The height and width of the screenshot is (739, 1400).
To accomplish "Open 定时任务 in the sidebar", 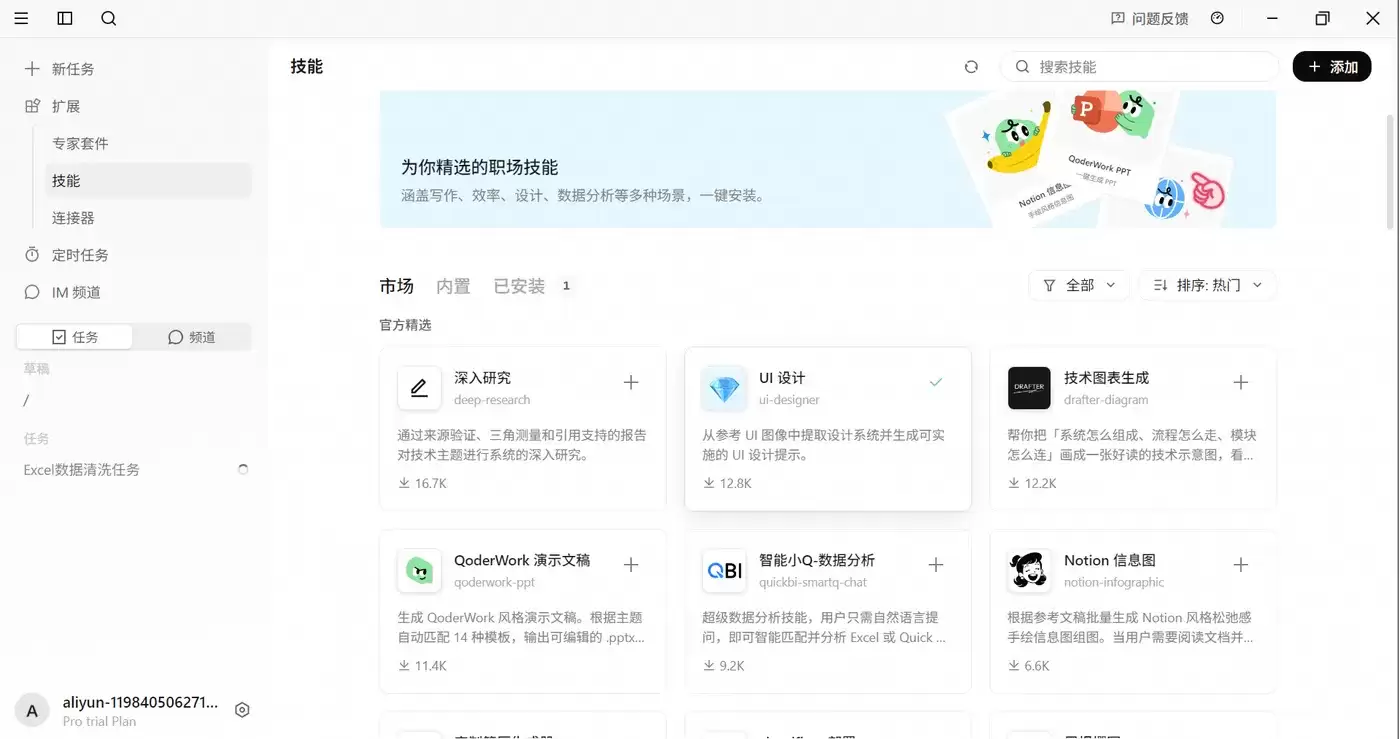I will (134, 255).
